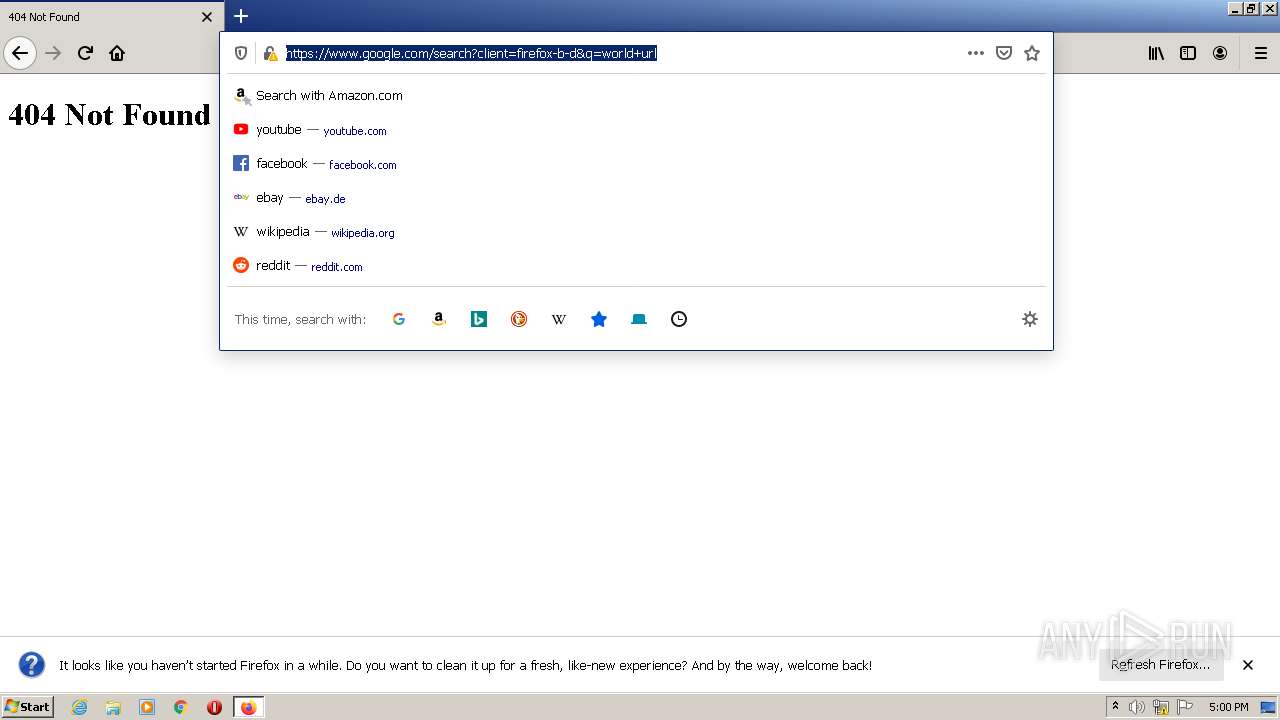The height and width of the screenshot is (720, 1280).
Task: Bookmark this page with star
Action: pyautogui.click(x=1032, y=53)
